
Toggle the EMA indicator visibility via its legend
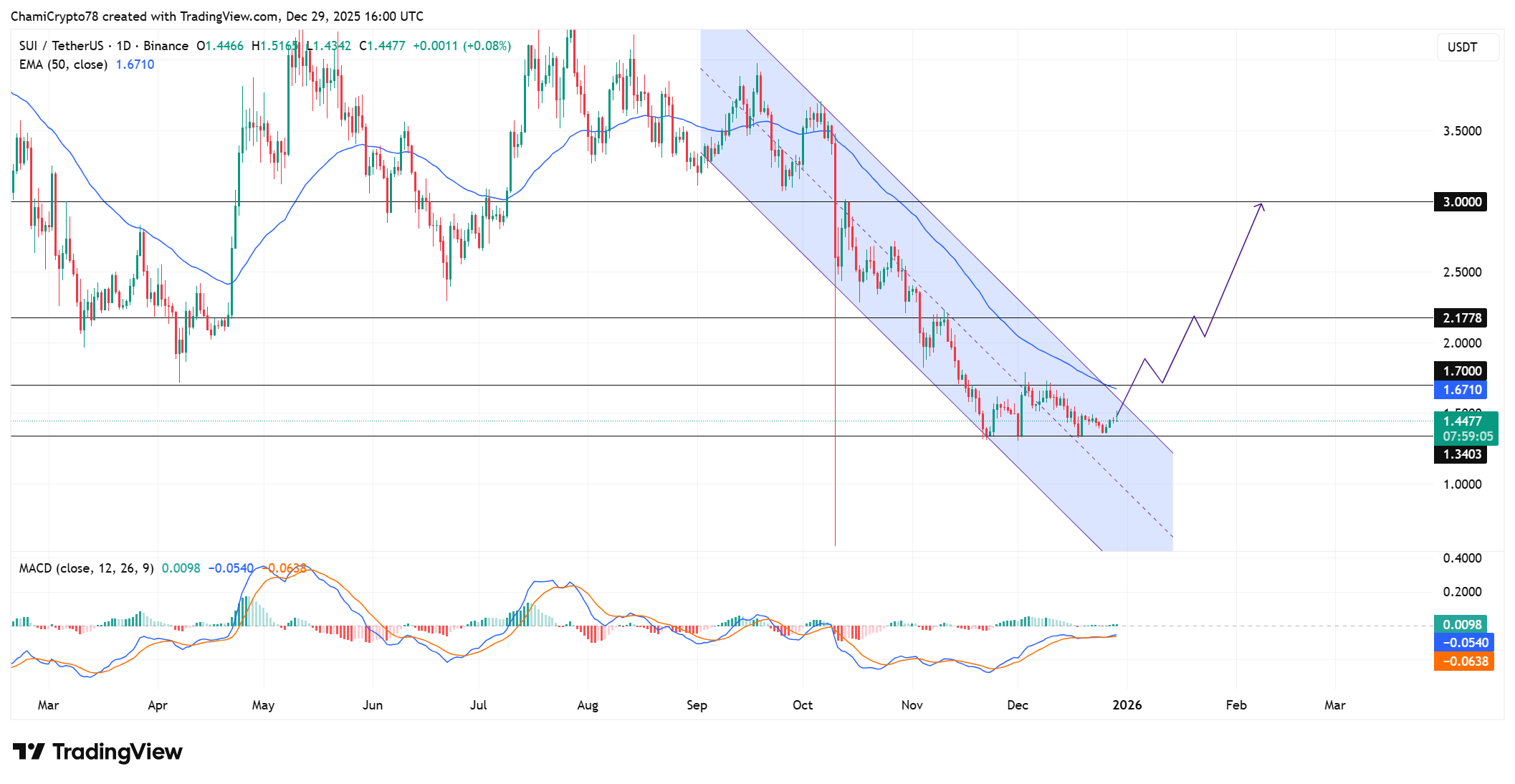(63, 64)
